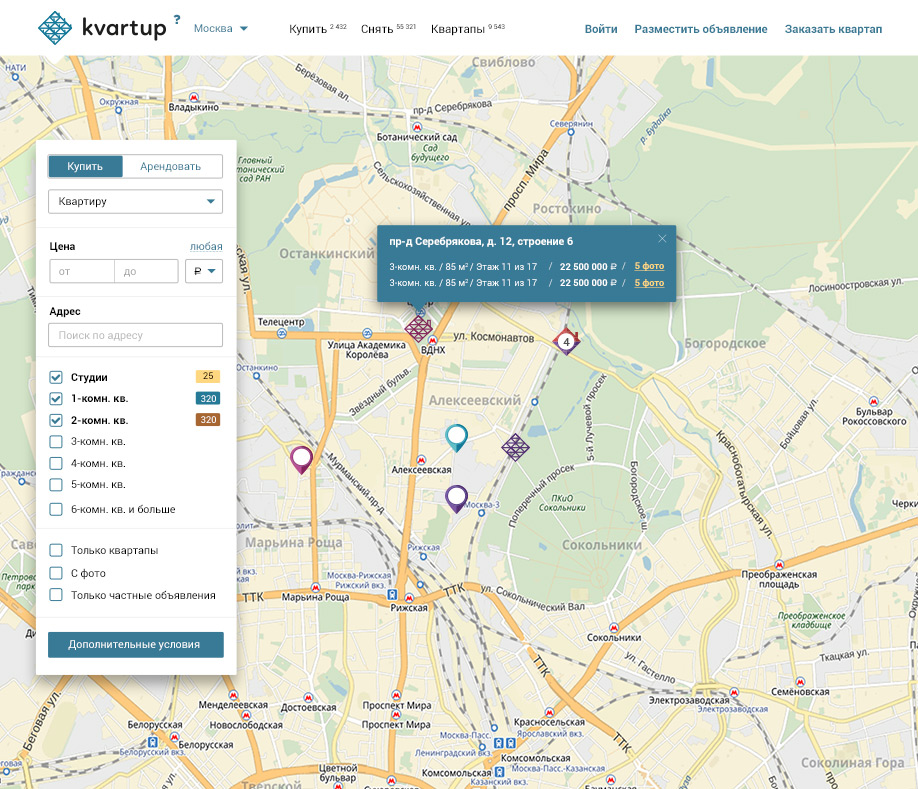The height and width of the screenshot is (789, 918).
Task: Click the diamond building marker near ВДНХ
Action: 418,329
